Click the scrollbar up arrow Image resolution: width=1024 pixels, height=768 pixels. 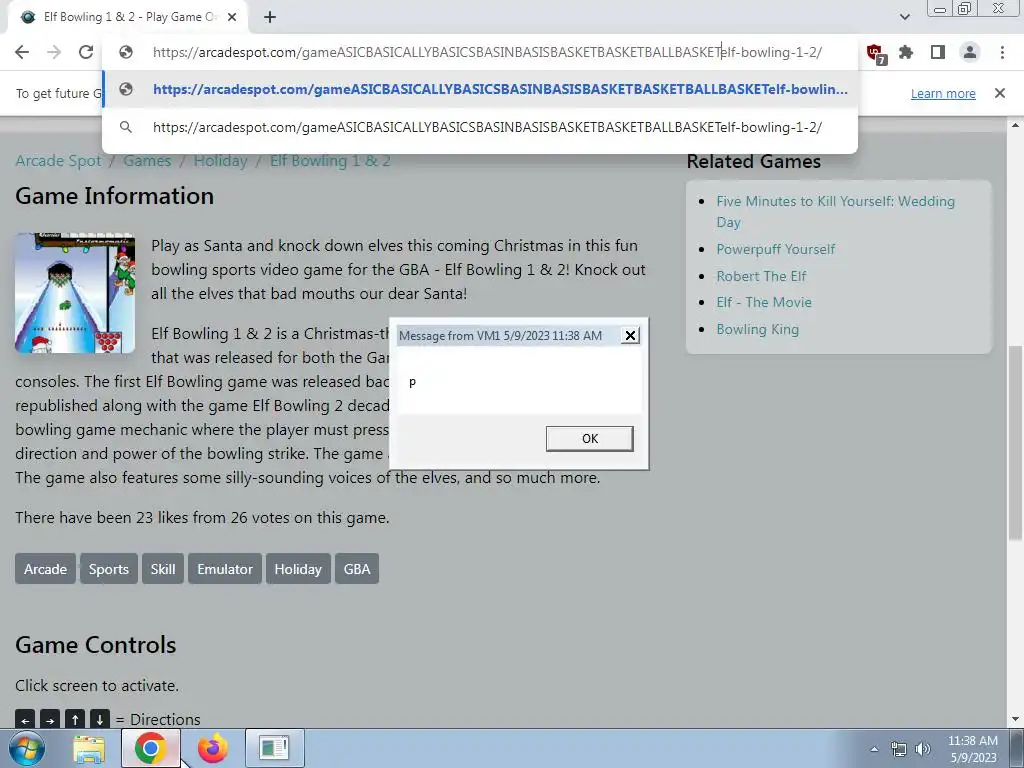coord(1015,125)
